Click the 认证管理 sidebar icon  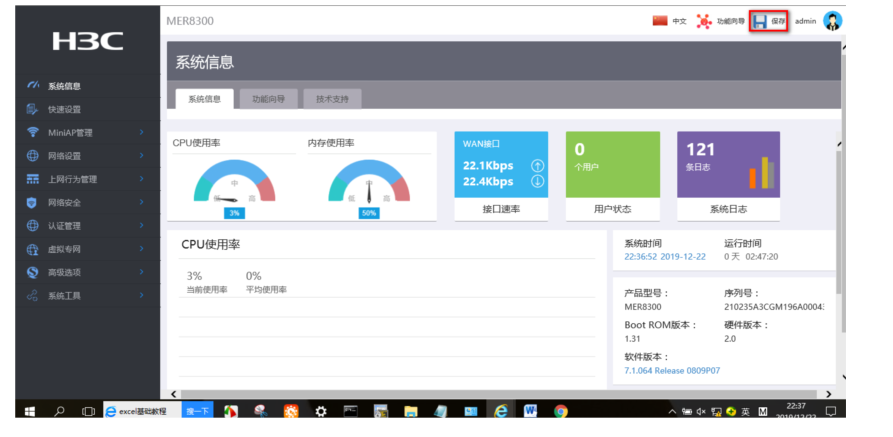point(32,226)
